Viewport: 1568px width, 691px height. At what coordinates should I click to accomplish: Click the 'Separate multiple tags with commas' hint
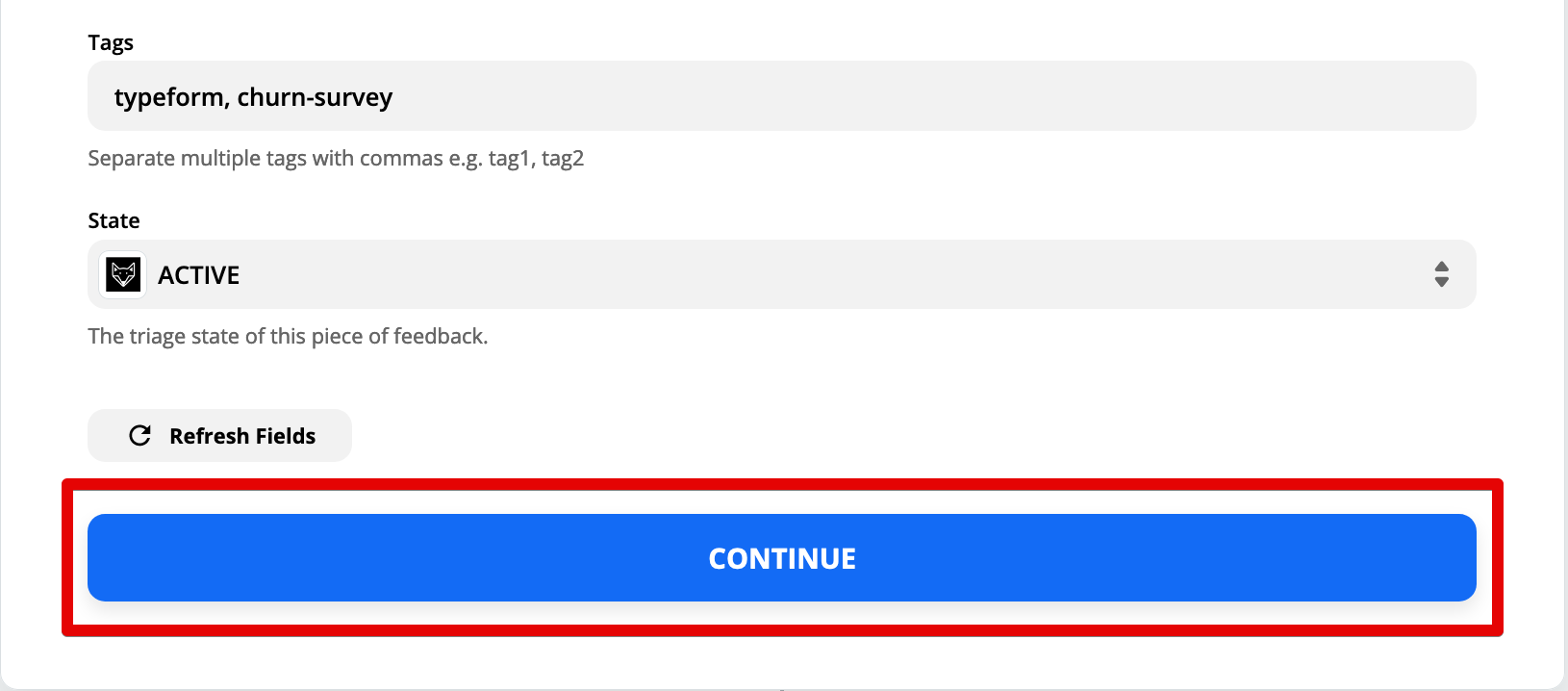pyautogui.click(x=336, y=158)
